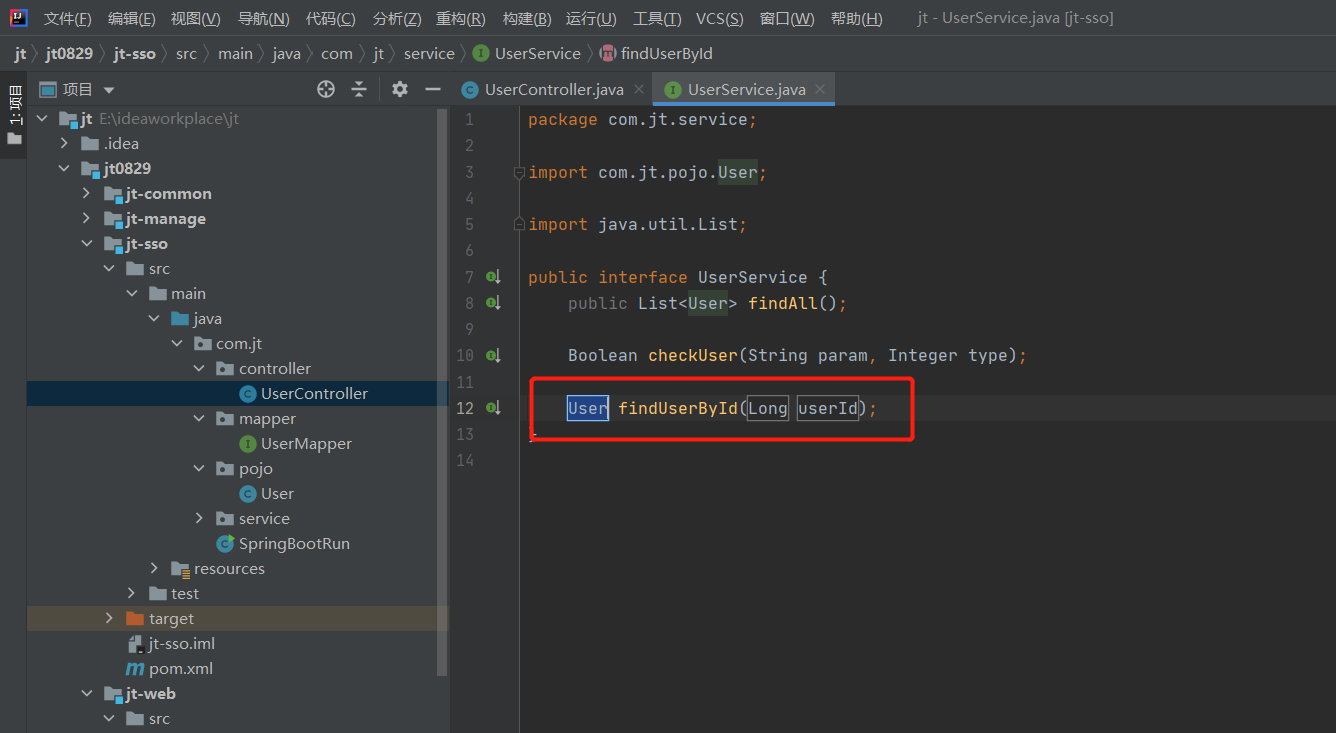The height and width of the screenshot is (733, 1336).
Task: Click the Collapse All icon in project panel
Action: [359, 89]
